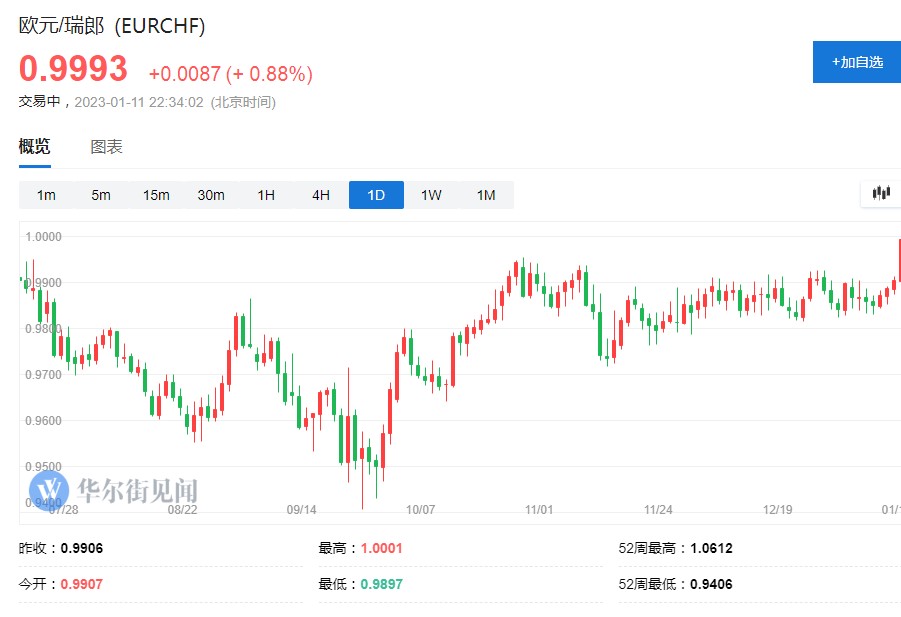Click the 52周最高 value 1.0612
This screenshot has height=617, width=901.
click(711, 548)
